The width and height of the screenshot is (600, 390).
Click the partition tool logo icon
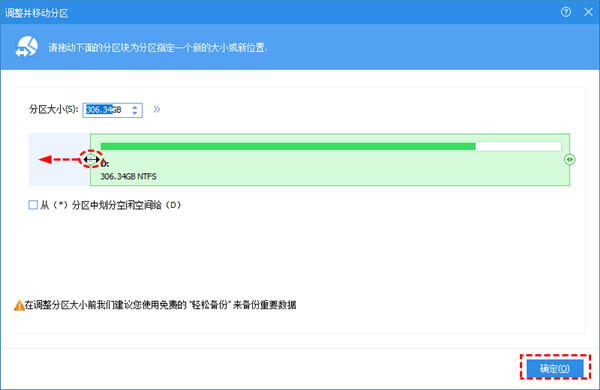tap(26, 47)
